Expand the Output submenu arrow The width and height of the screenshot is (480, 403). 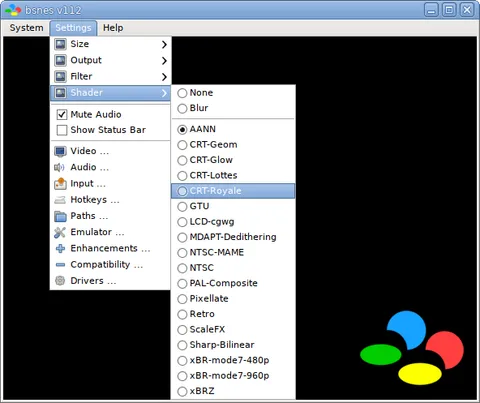164,61
